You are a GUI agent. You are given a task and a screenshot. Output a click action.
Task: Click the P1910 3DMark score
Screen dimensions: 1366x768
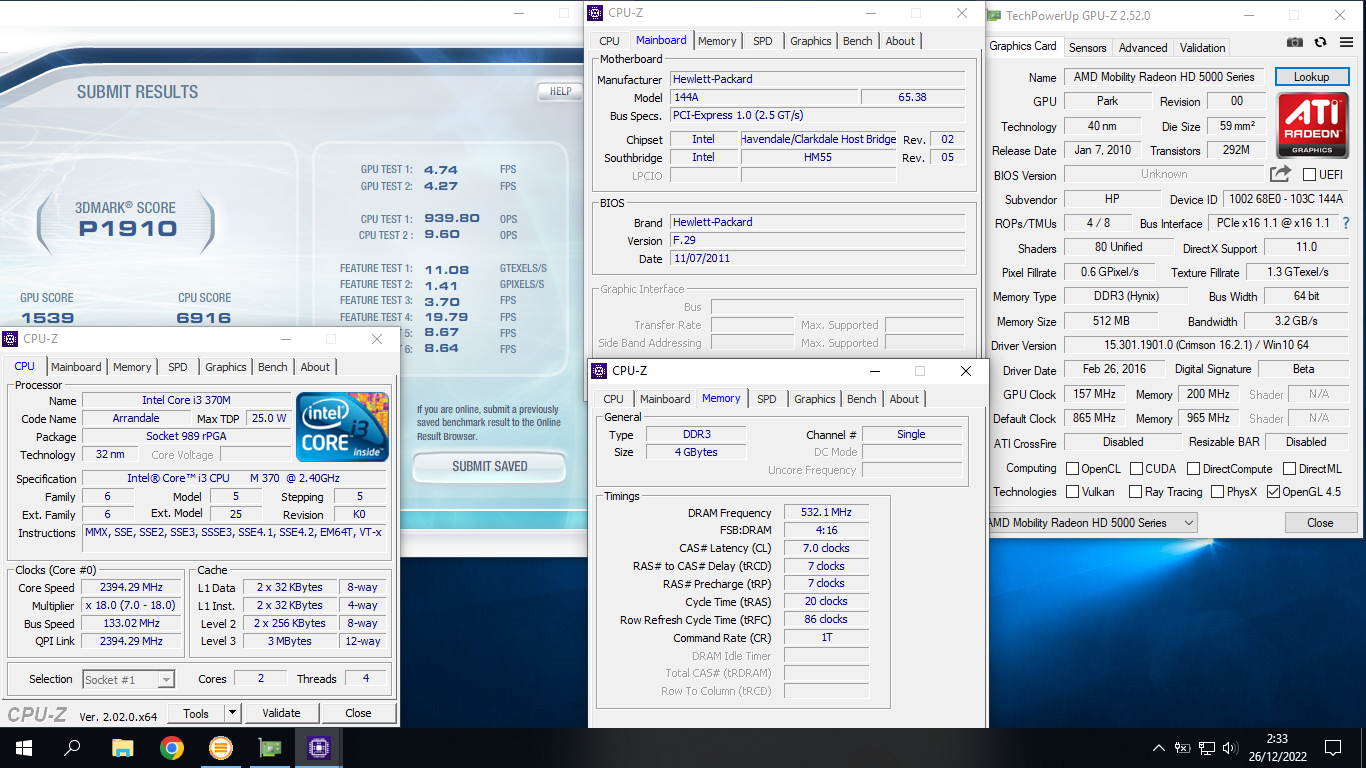[x=128, y=228]
